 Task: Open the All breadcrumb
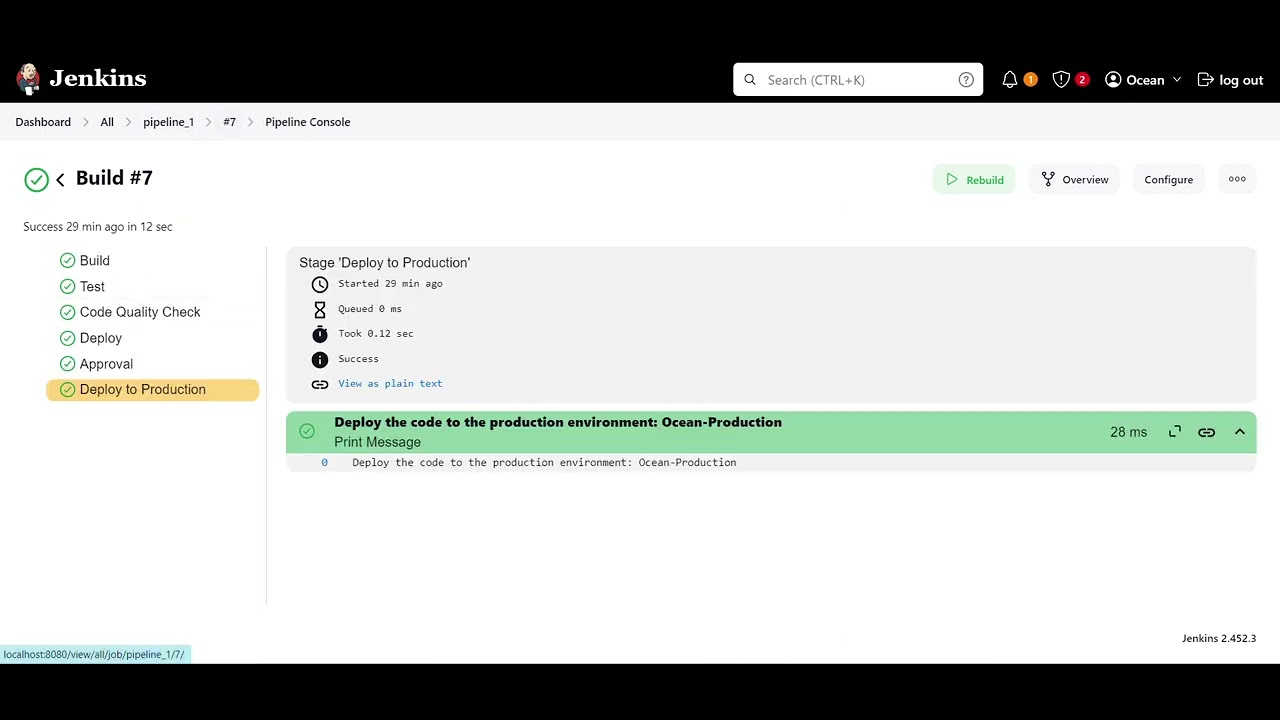pos(107,122)
